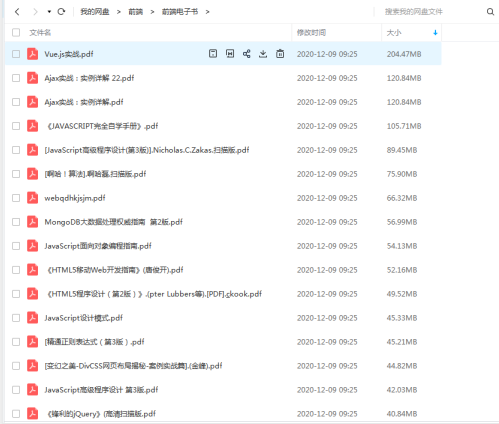Image resolution: width=499 pixels, height=424 pixels.
Task: Go back to the previous folder
Action: coord(17,12)
